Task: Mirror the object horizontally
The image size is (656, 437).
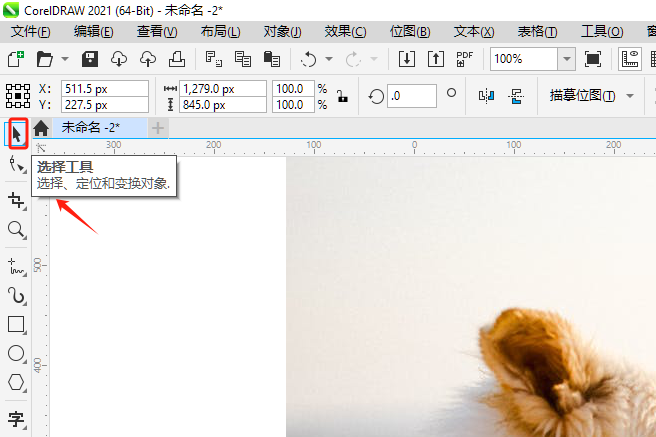Action: (486, 96)
